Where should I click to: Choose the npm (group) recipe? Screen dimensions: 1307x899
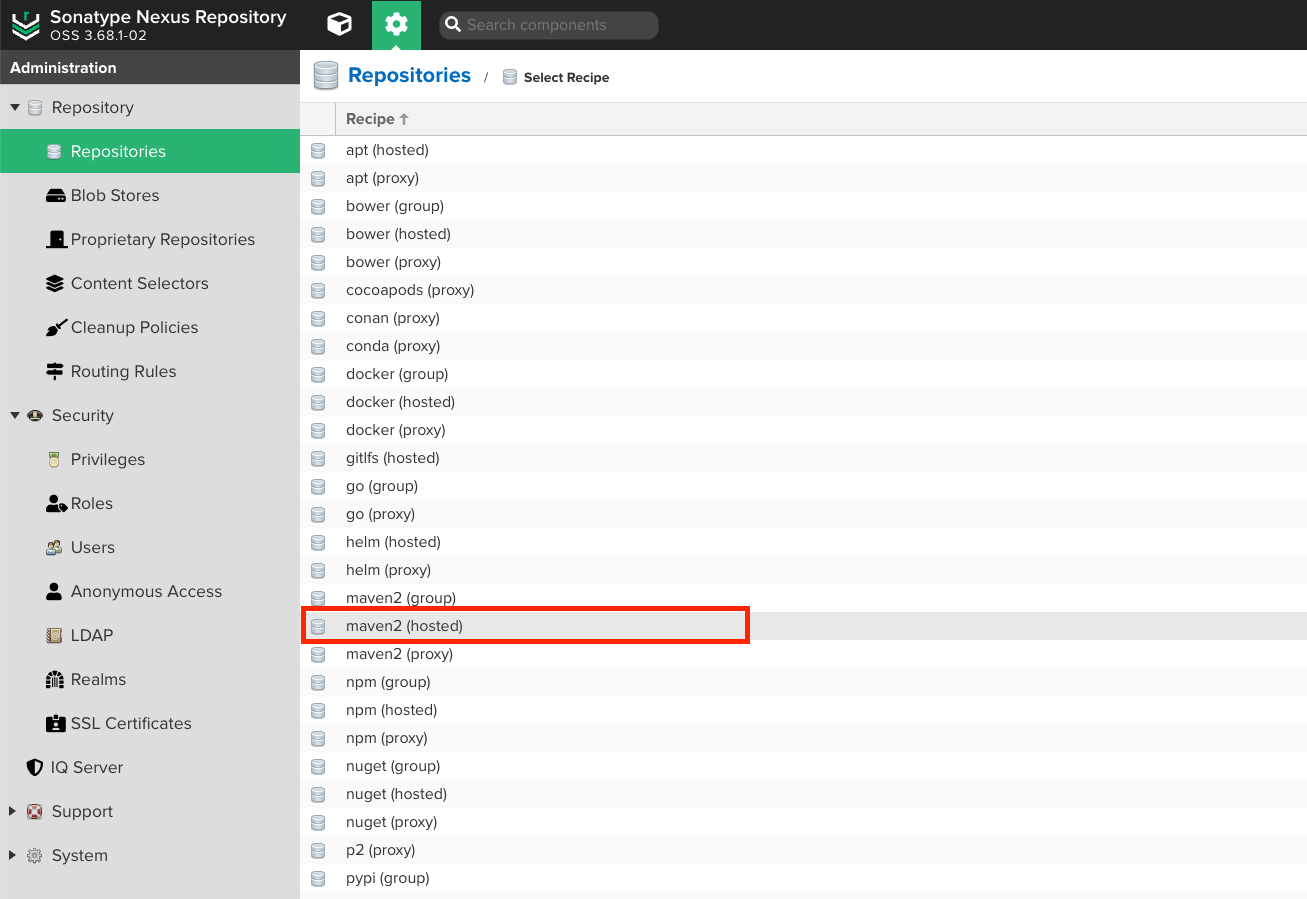pos(803,682)
